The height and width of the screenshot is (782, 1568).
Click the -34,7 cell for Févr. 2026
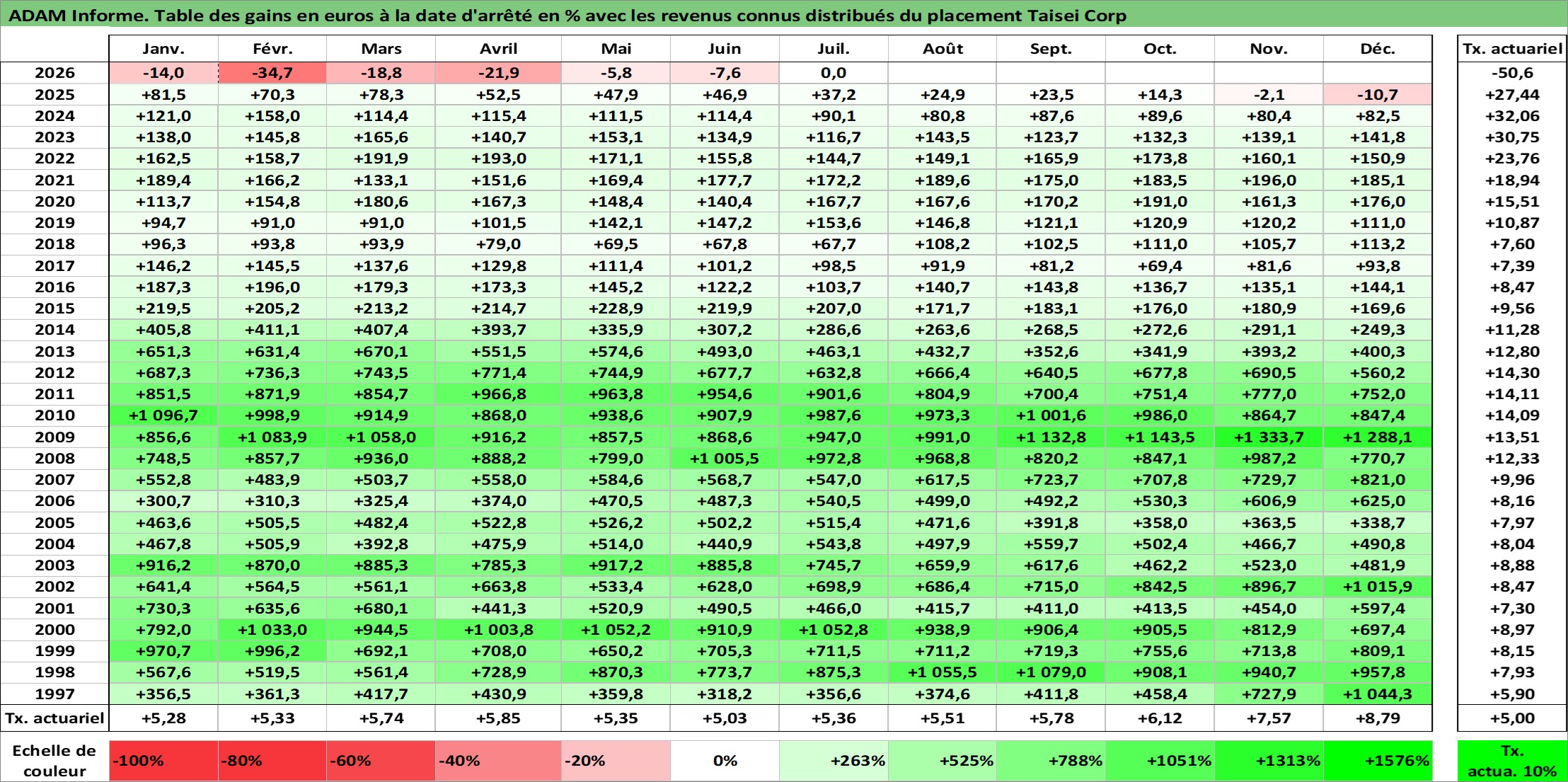[272, 73]
